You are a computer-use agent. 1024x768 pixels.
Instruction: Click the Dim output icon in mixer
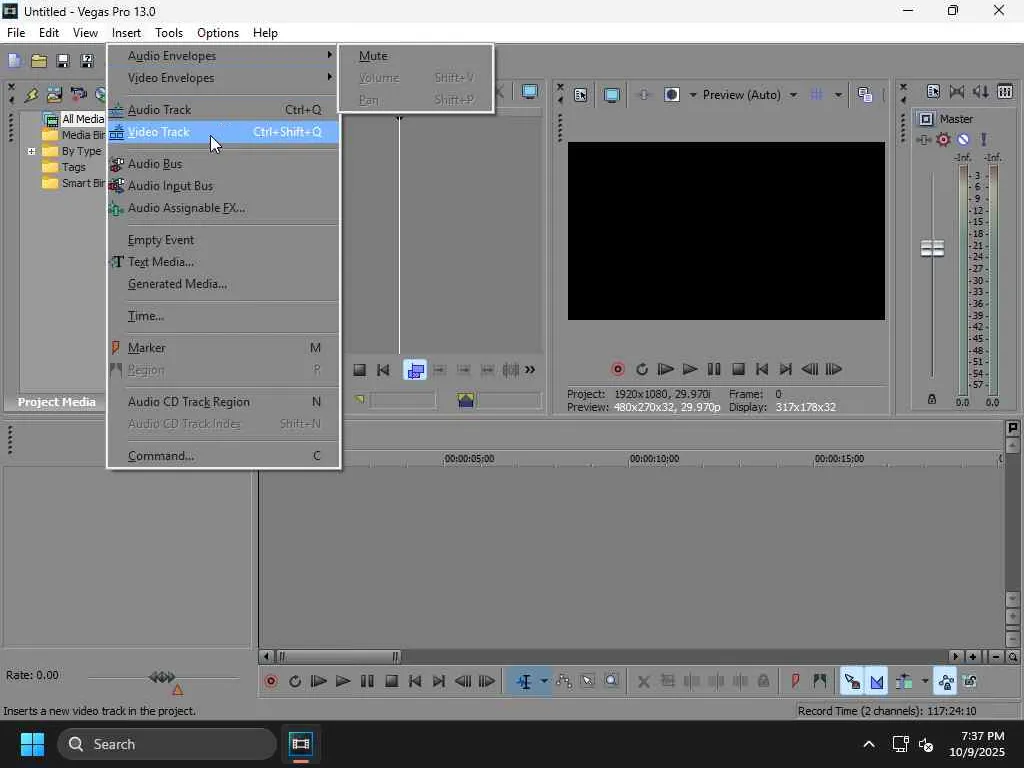980,92
